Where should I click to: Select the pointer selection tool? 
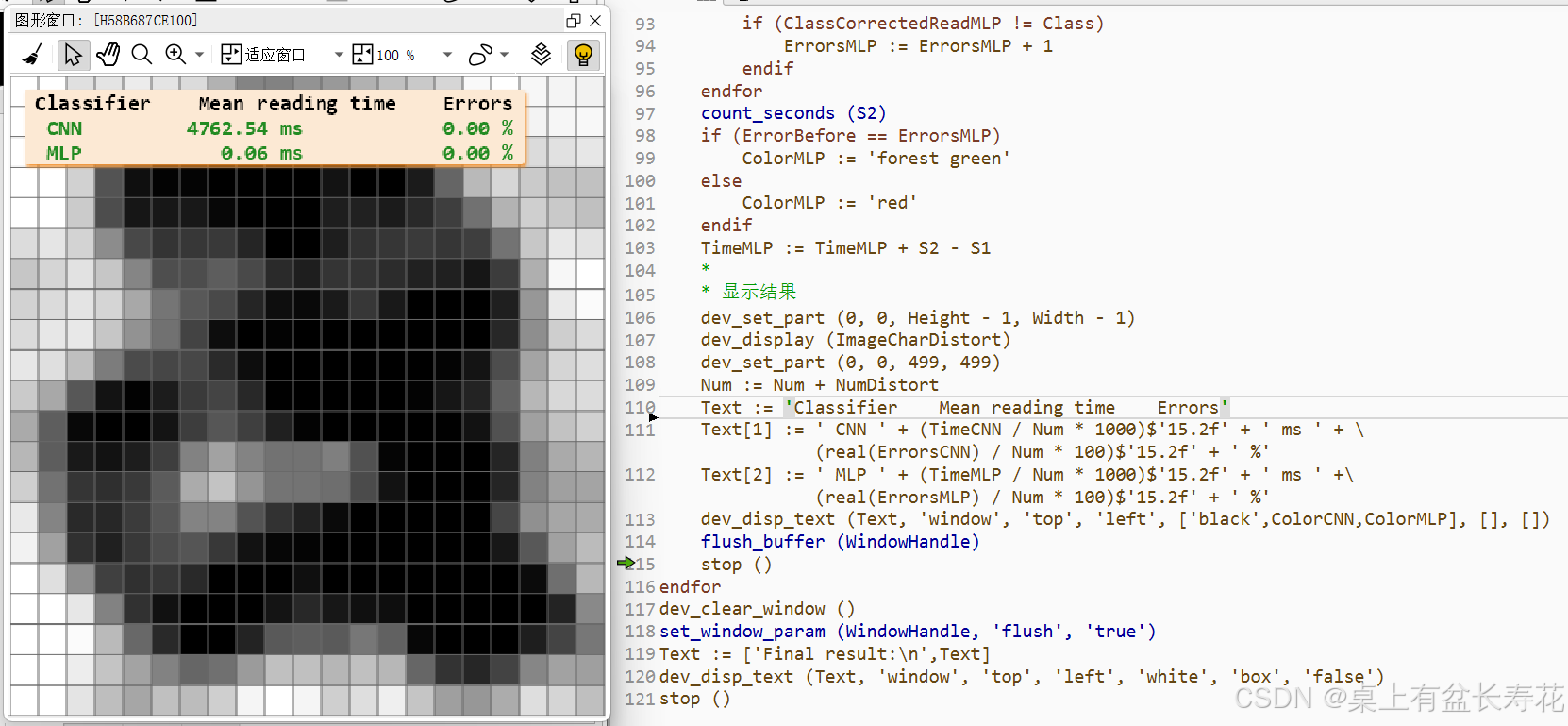coord(72,55)
